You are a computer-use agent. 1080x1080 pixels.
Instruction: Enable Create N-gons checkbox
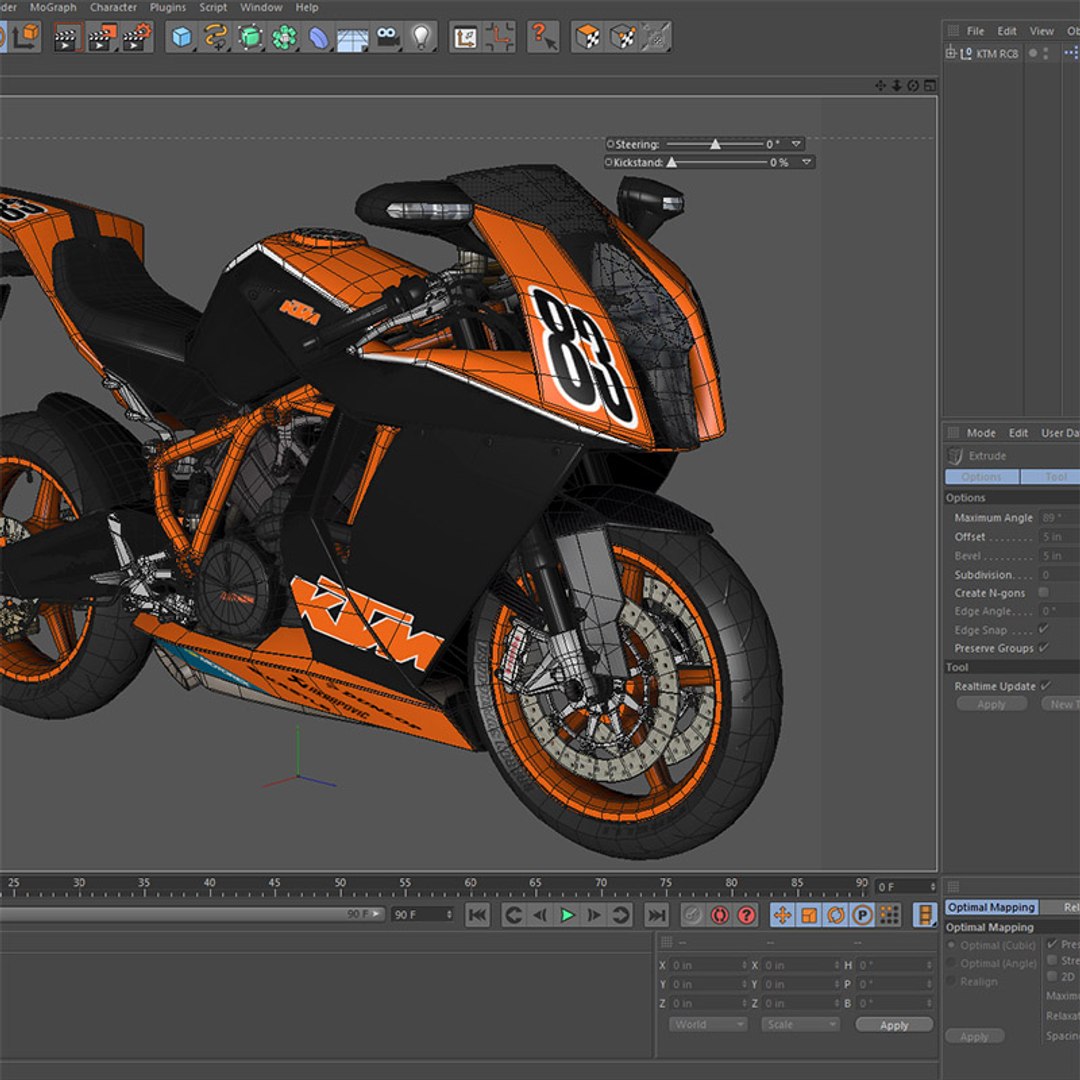coord(1043,592)
